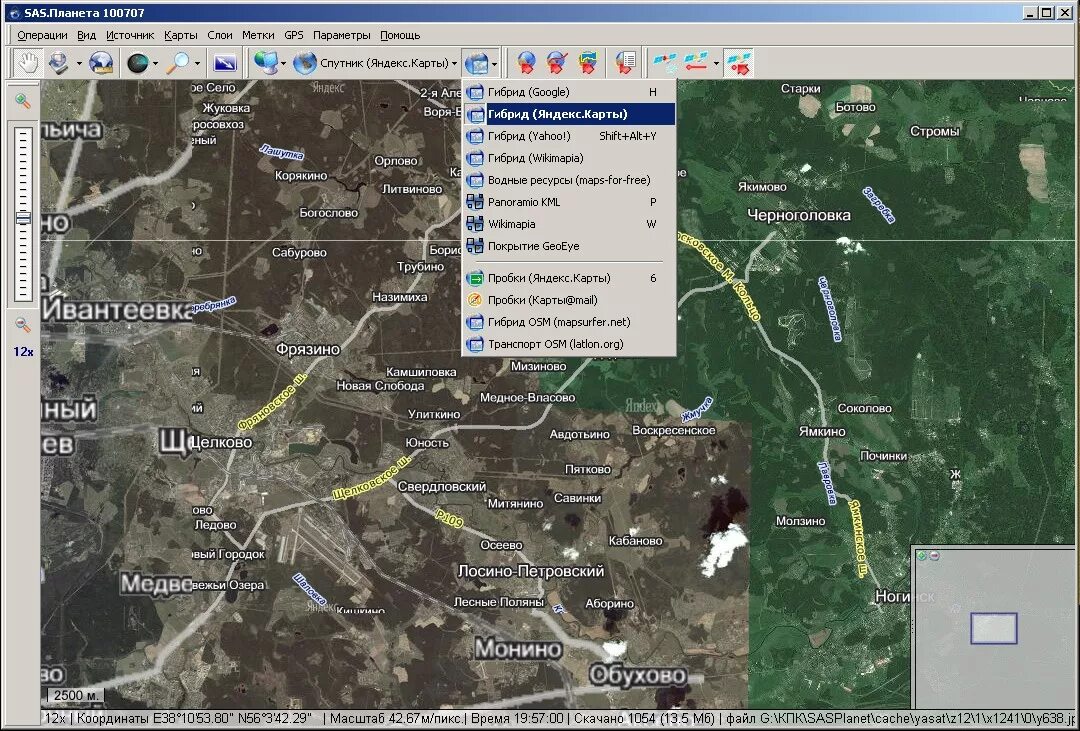
Task: Click the Скачано 1054 (13.5 Мб) entry
Action: pyautogui.click(x=644, y=719)
